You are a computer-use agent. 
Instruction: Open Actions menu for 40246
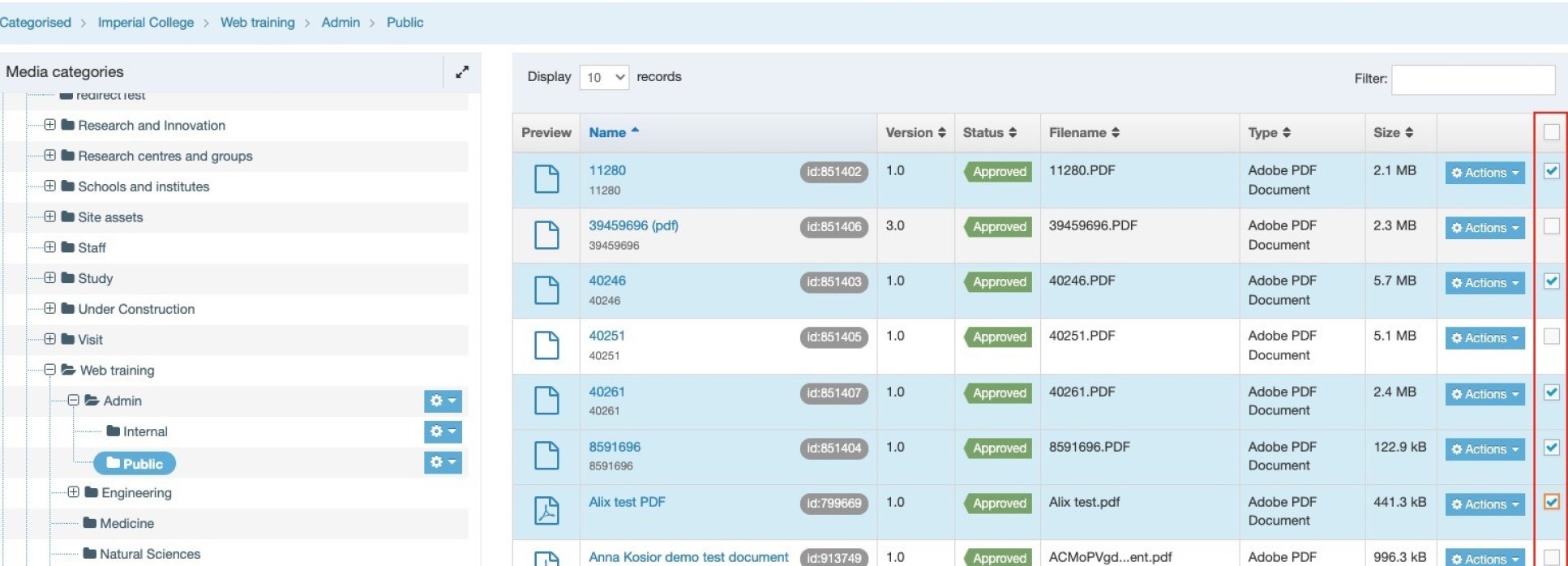point(1484,283)
